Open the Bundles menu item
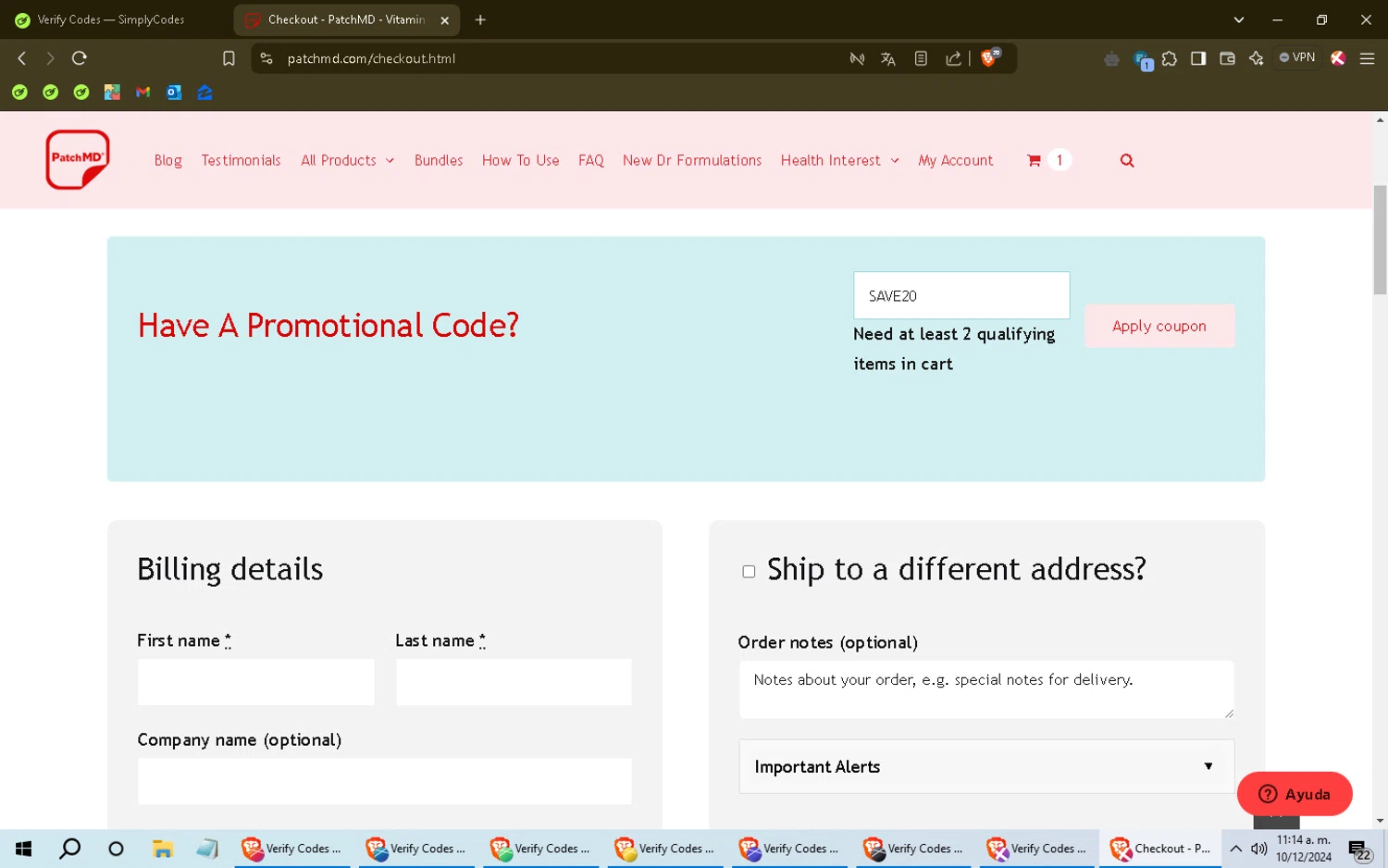Viewport: 1388px width, 868px height. click(439, 160)
